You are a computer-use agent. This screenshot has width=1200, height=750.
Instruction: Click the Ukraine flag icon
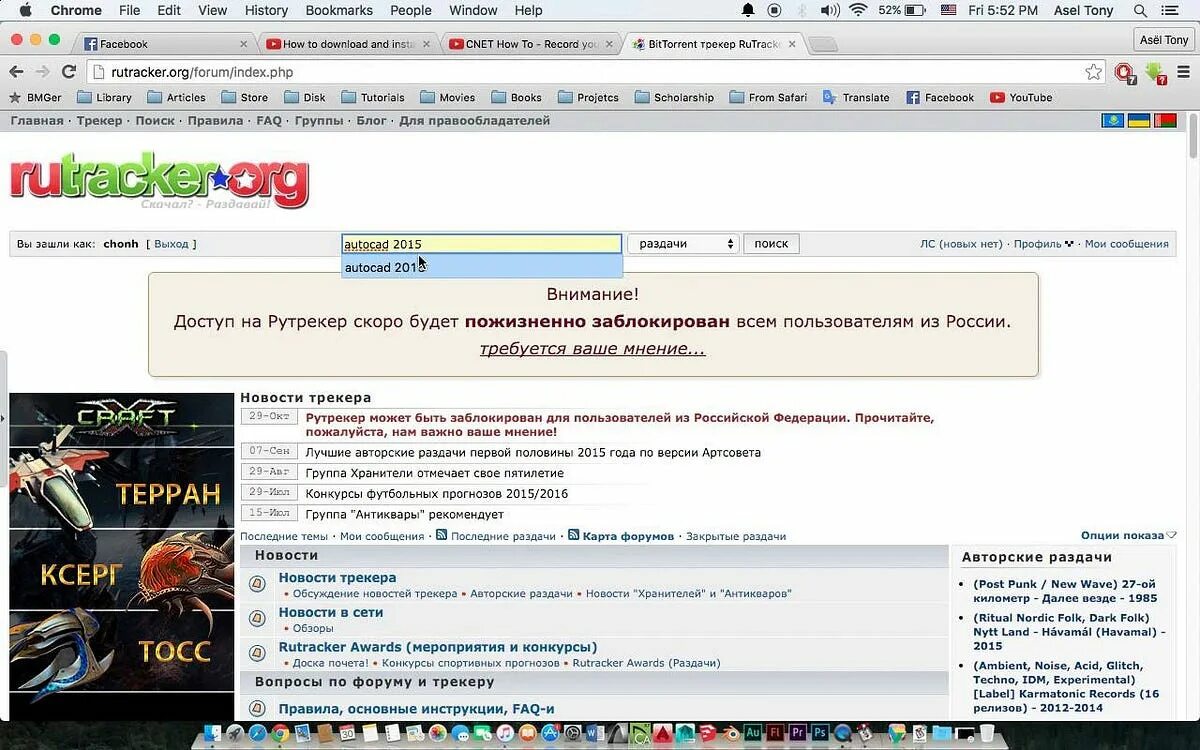1138,121
